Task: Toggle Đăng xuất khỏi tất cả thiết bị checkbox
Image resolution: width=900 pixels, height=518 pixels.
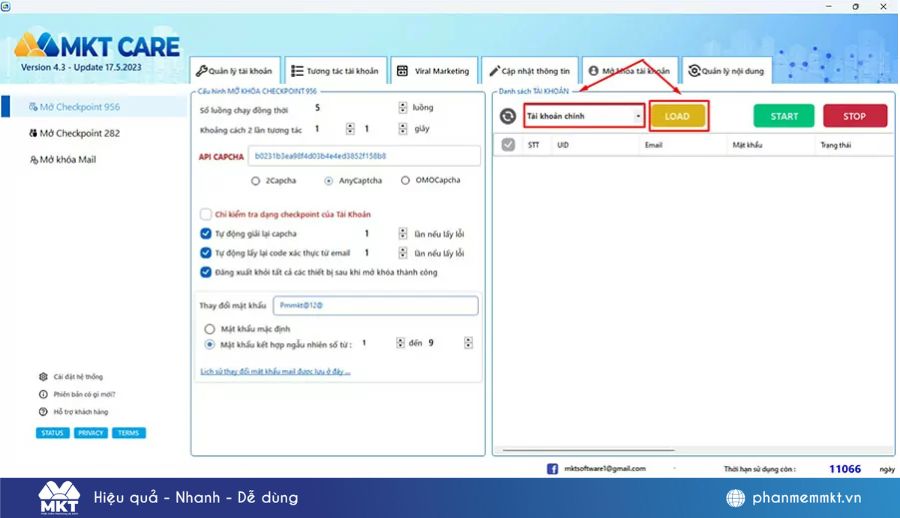Action: pos(205,272)
